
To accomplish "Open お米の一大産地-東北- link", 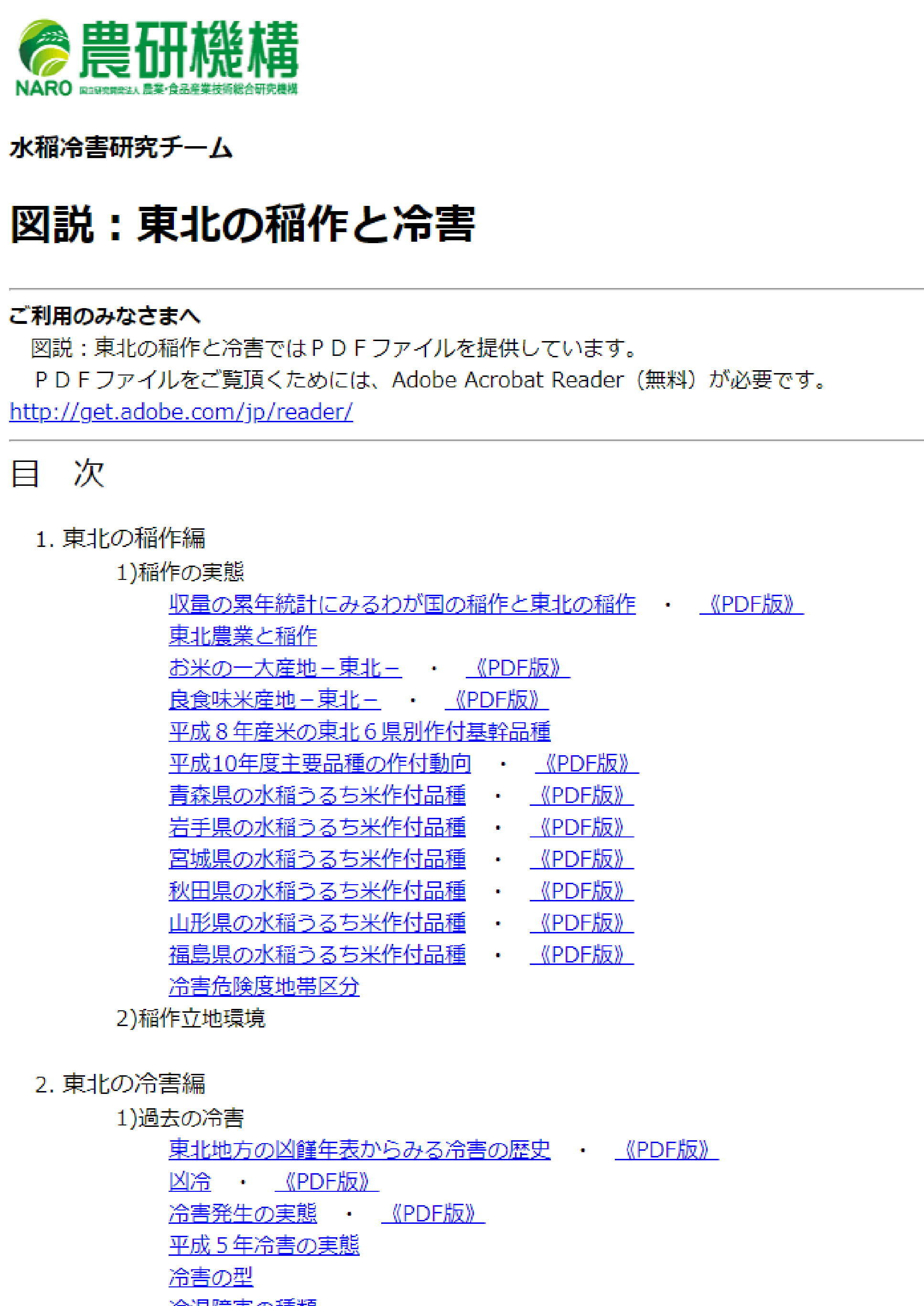I will [285, 668].
